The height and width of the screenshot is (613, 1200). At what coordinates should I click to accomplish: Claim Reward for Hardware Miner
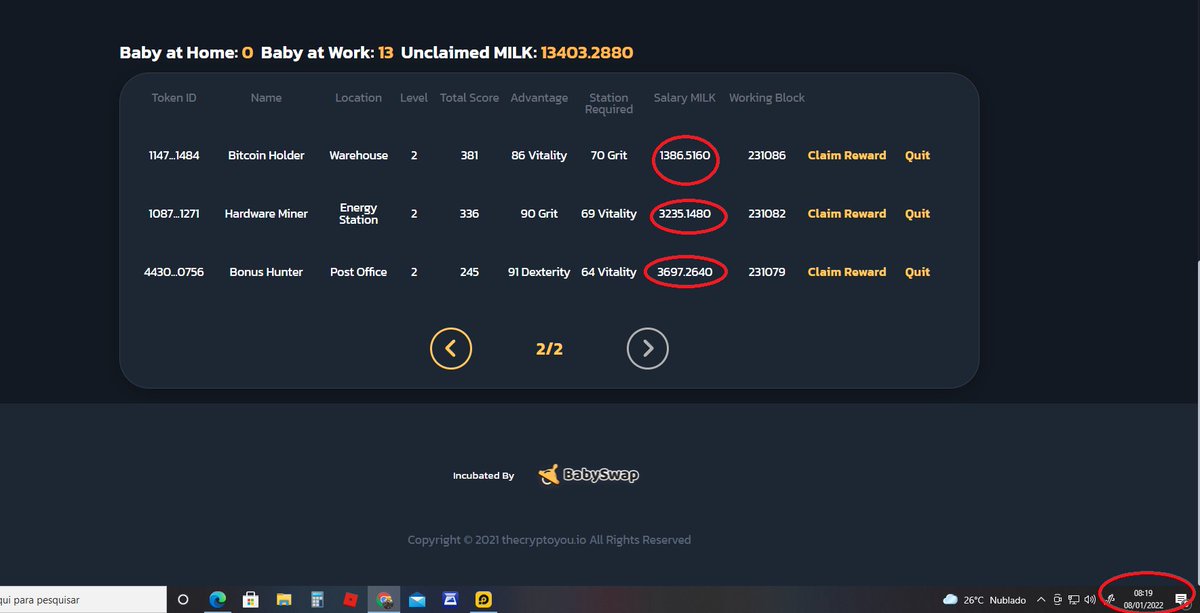pos(847,213)
